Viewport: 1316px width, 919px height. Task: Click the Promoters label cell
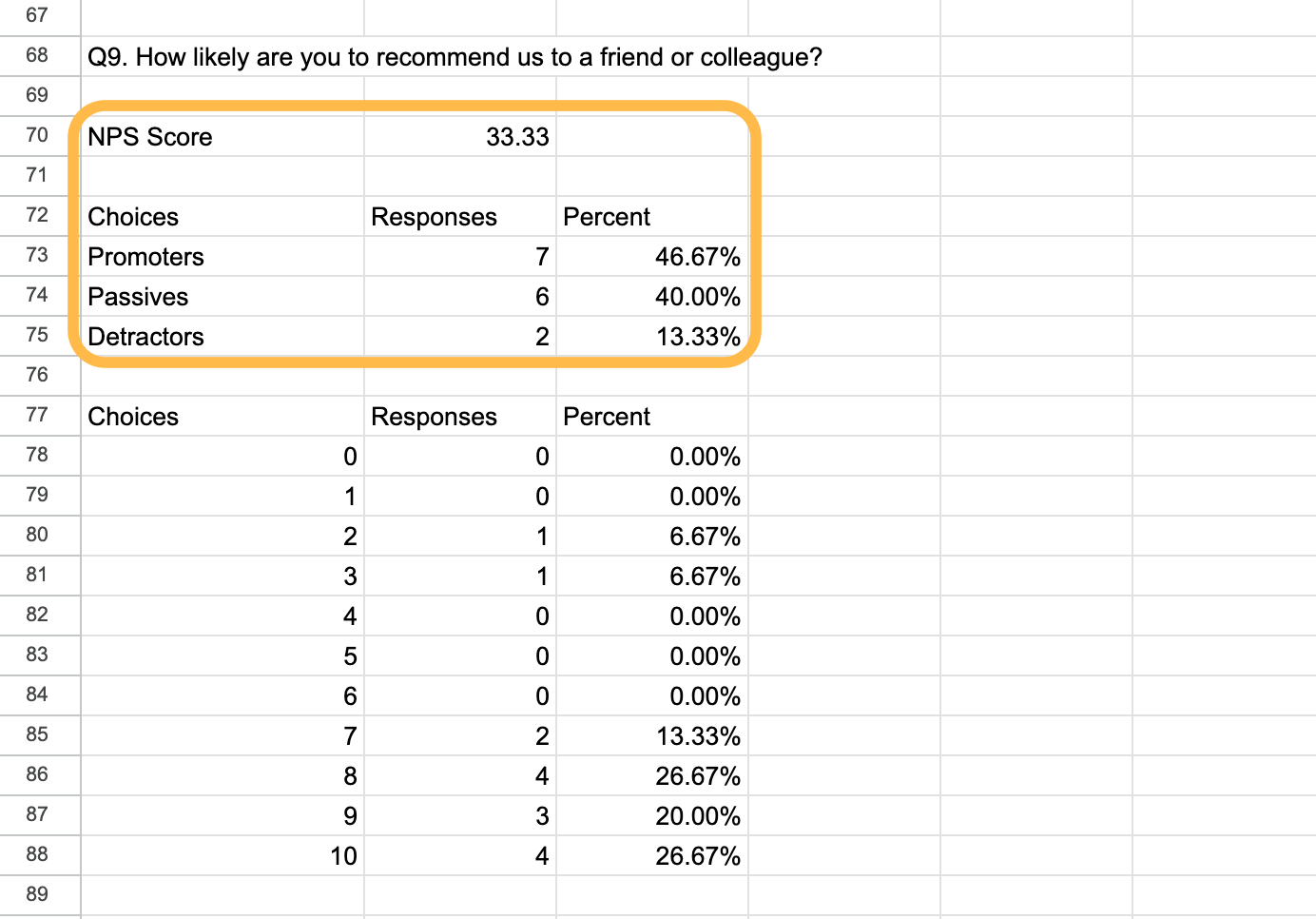[146, 257]
